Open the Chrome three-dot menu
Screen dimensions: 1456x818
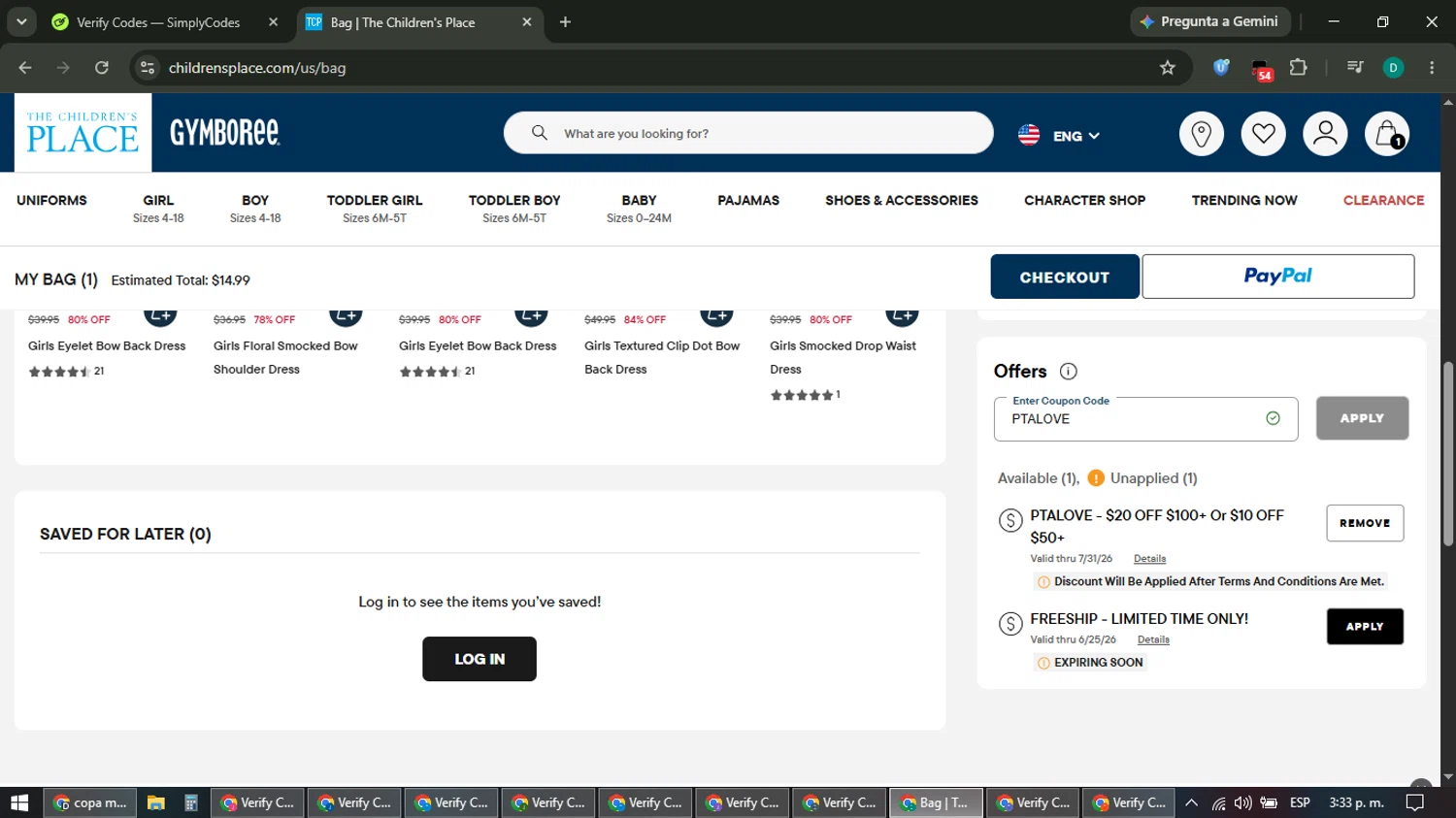[x=1432, y=68]
